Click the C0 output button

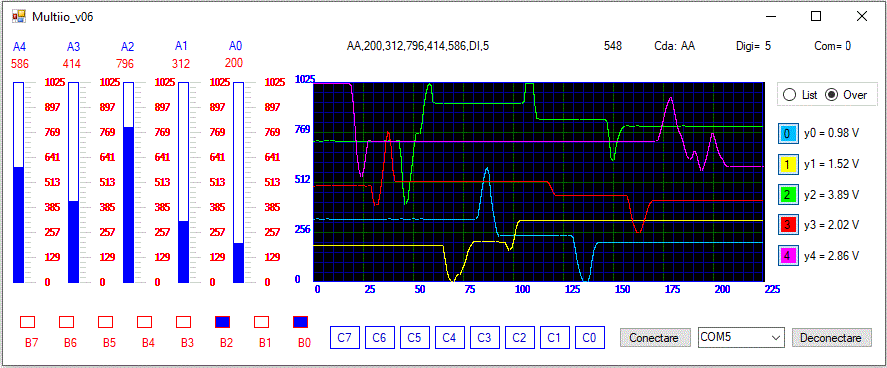tap(590, 337)
